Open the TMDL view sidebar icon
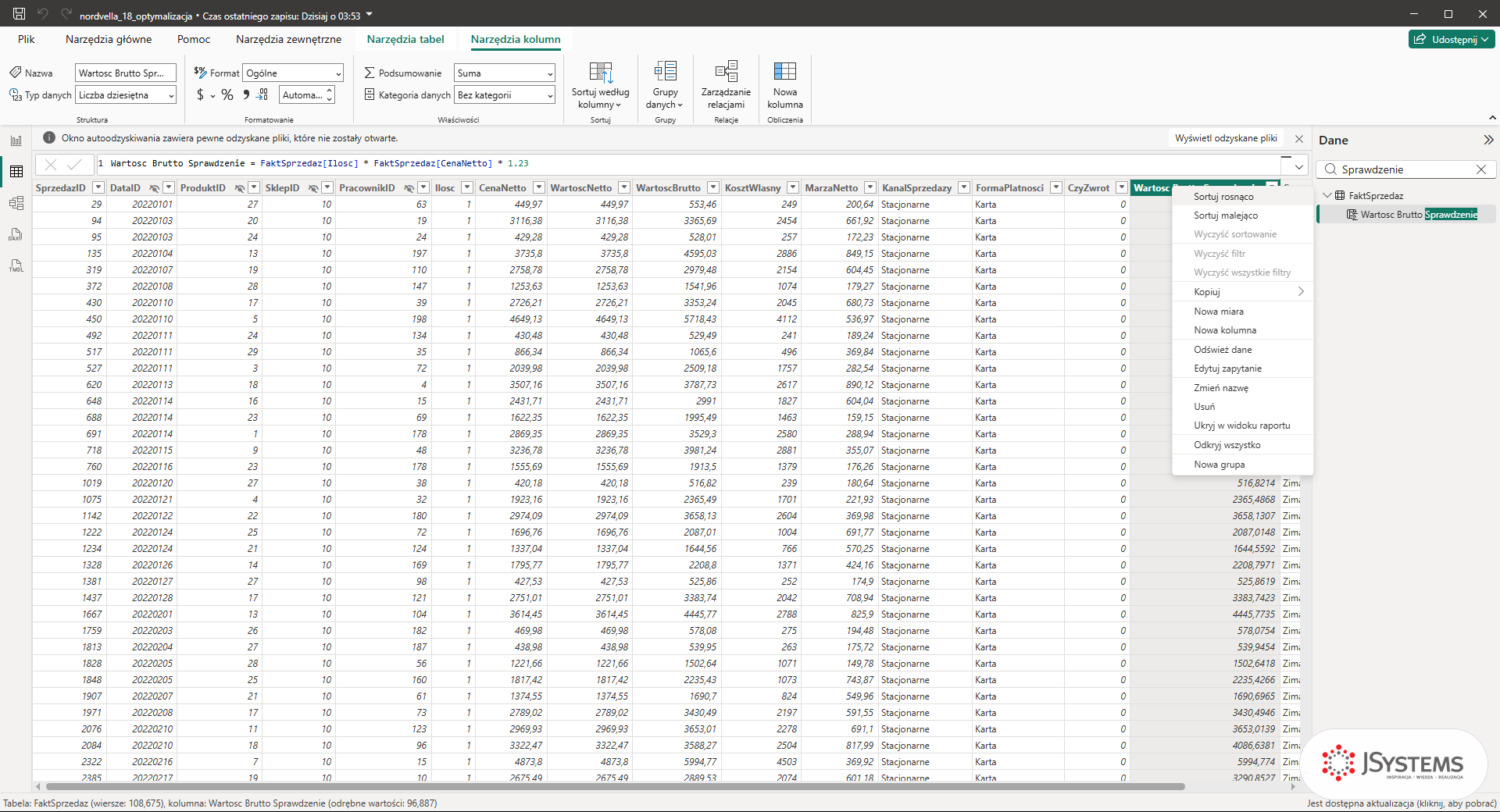 16,265
